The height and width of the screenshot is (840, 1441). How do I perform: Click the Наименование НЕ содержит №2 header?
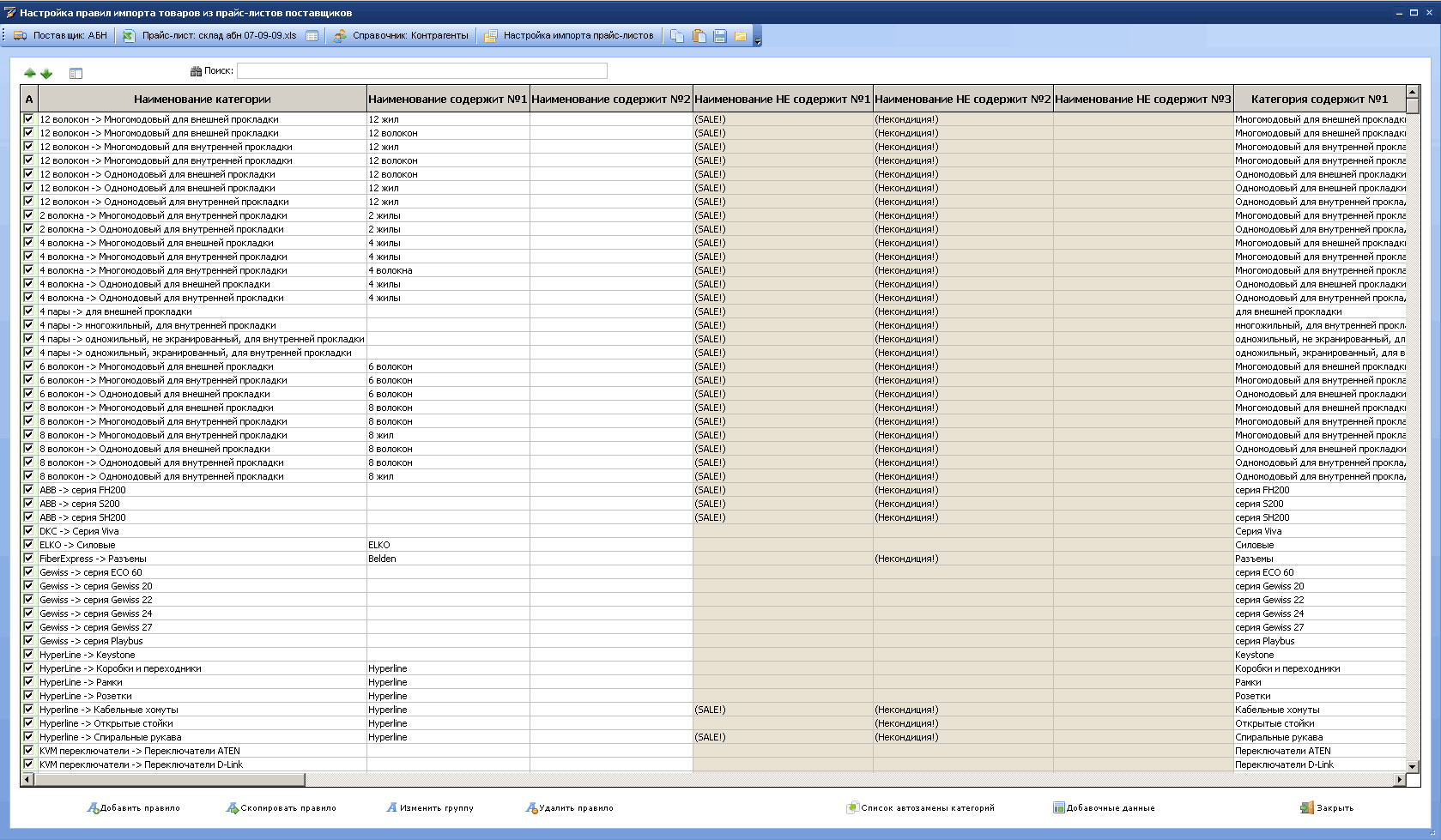coord(963,99)
